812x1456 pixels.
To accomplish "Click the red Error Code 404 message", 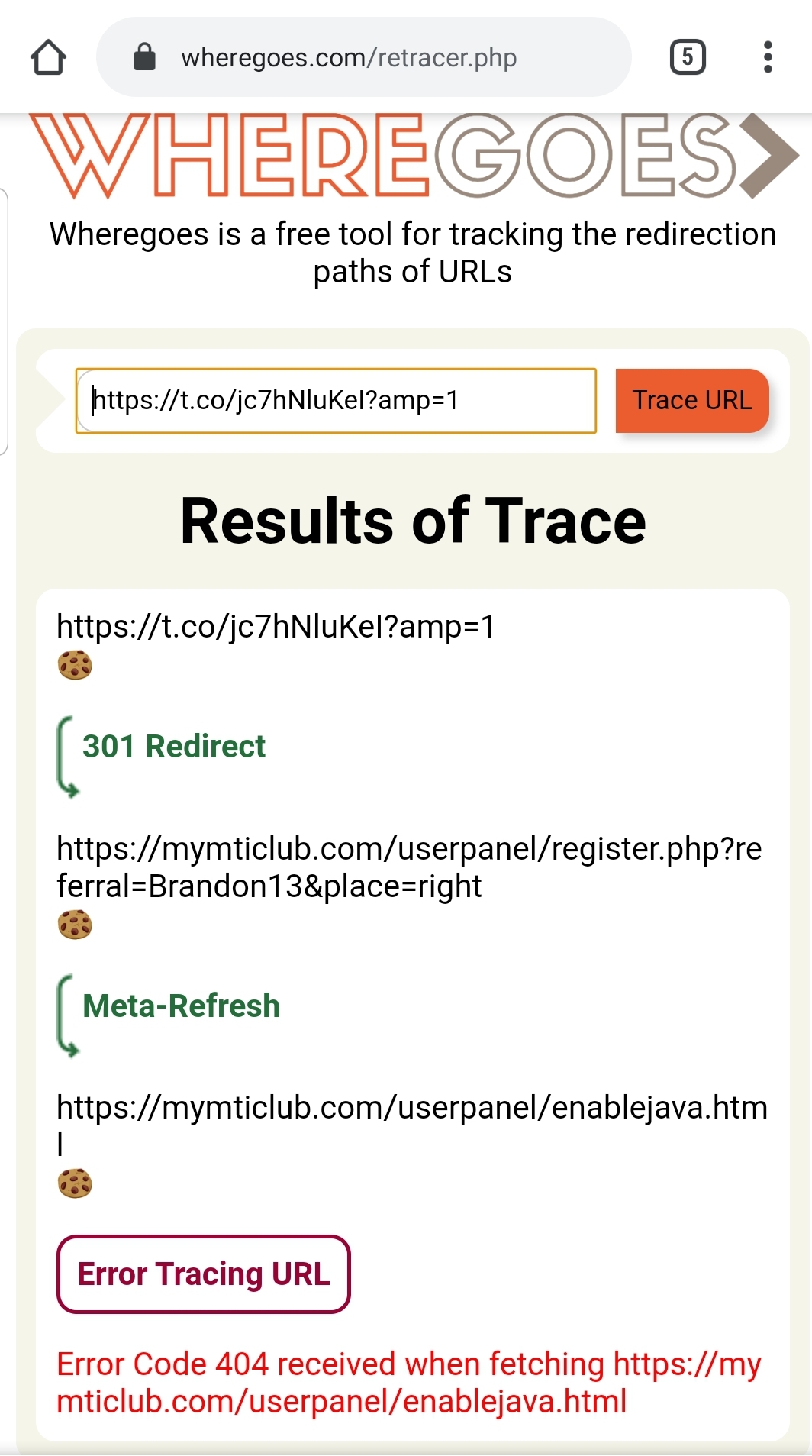I will pyautogui.click(x=408, y=1383).
